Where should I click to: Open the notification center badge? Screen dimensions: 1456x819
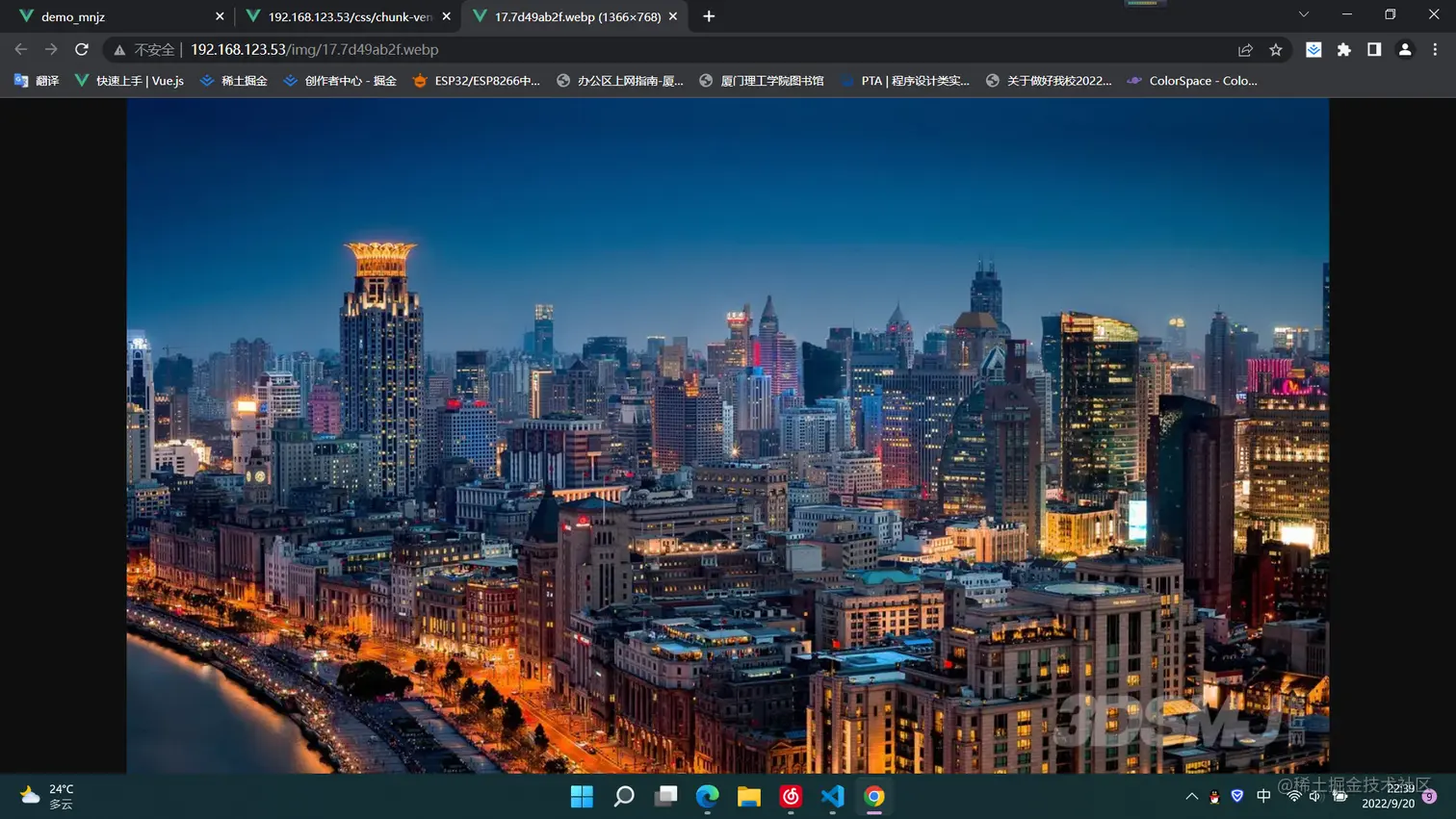tap(1430, 796)
